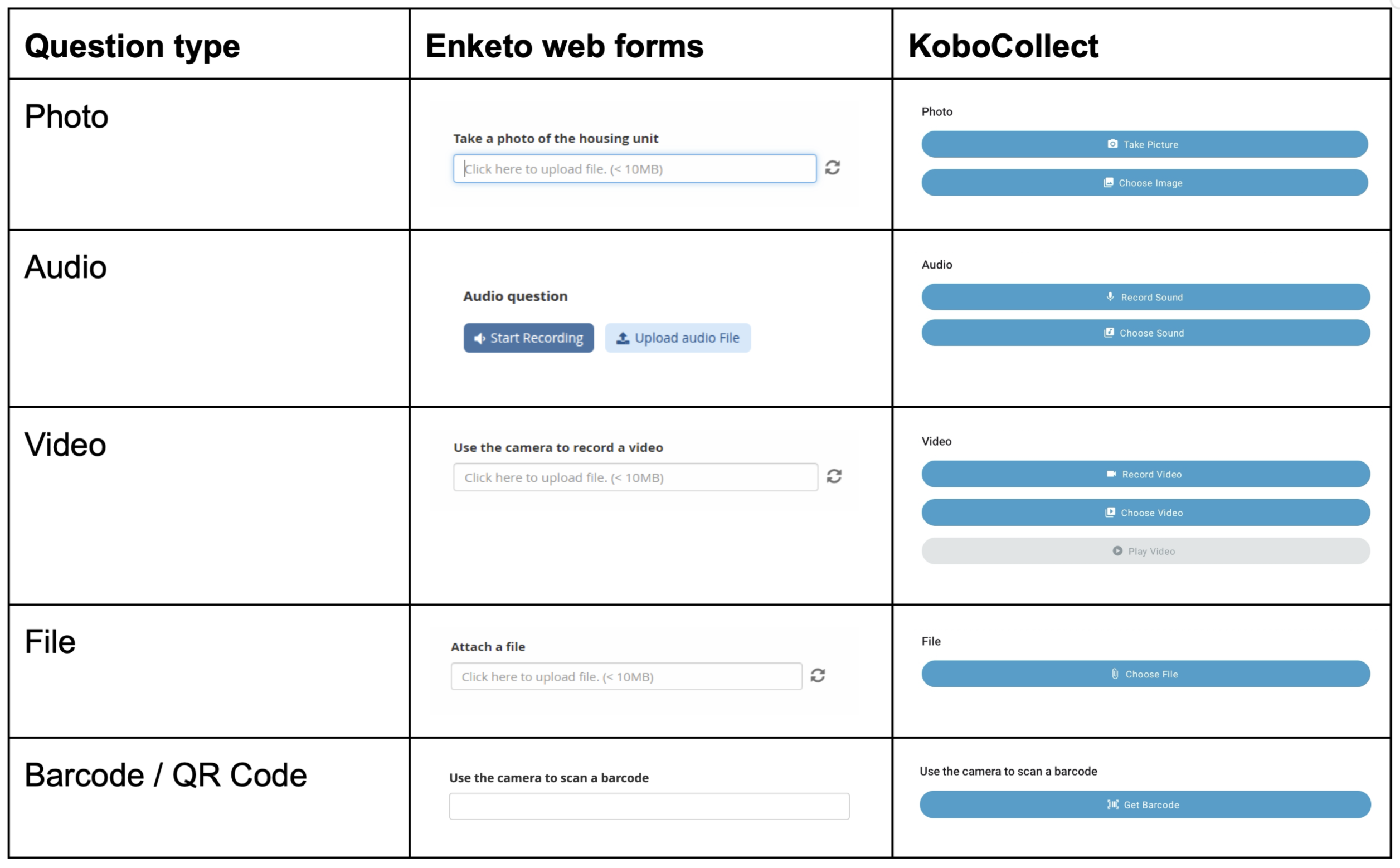Click the photo upload refresh icon
The width and height of the screenshot is (1400, 868).
click(x=833, y=168)
